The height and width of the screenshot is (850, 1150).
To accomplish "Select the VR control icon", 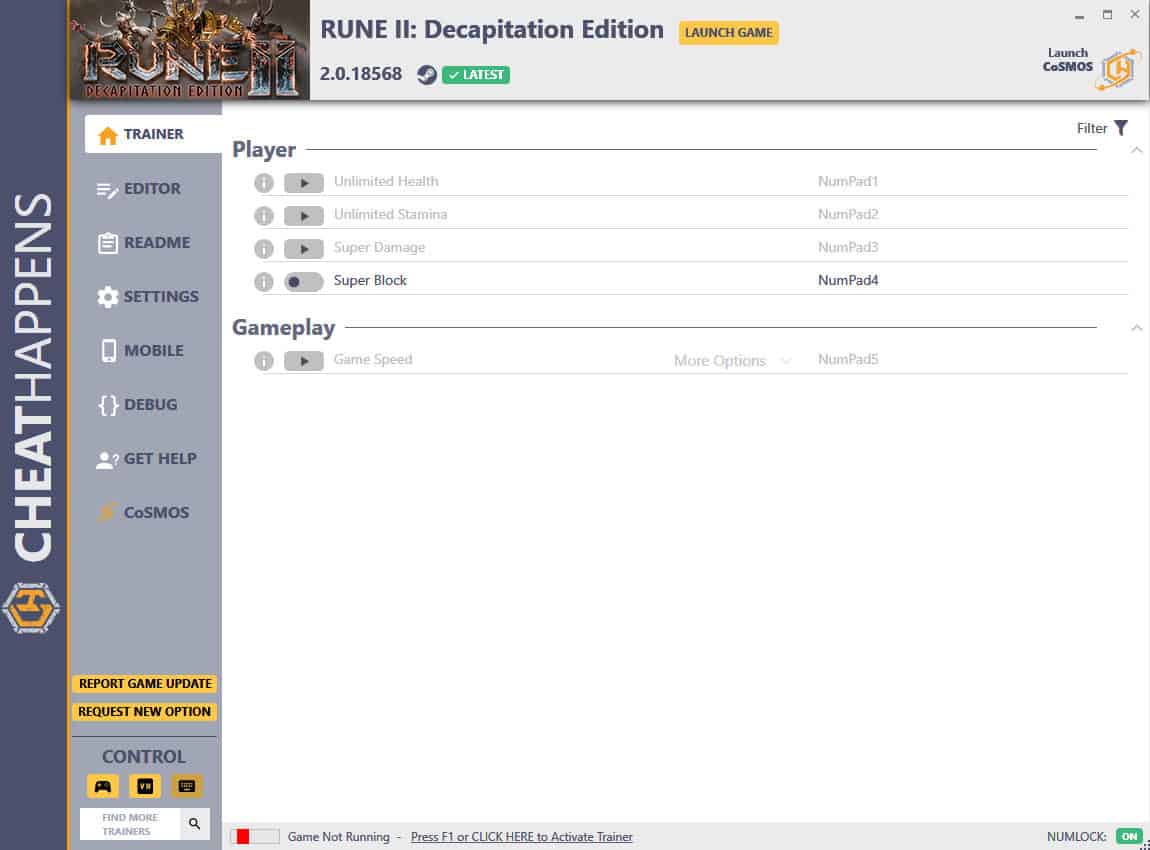I will [144, 786].
